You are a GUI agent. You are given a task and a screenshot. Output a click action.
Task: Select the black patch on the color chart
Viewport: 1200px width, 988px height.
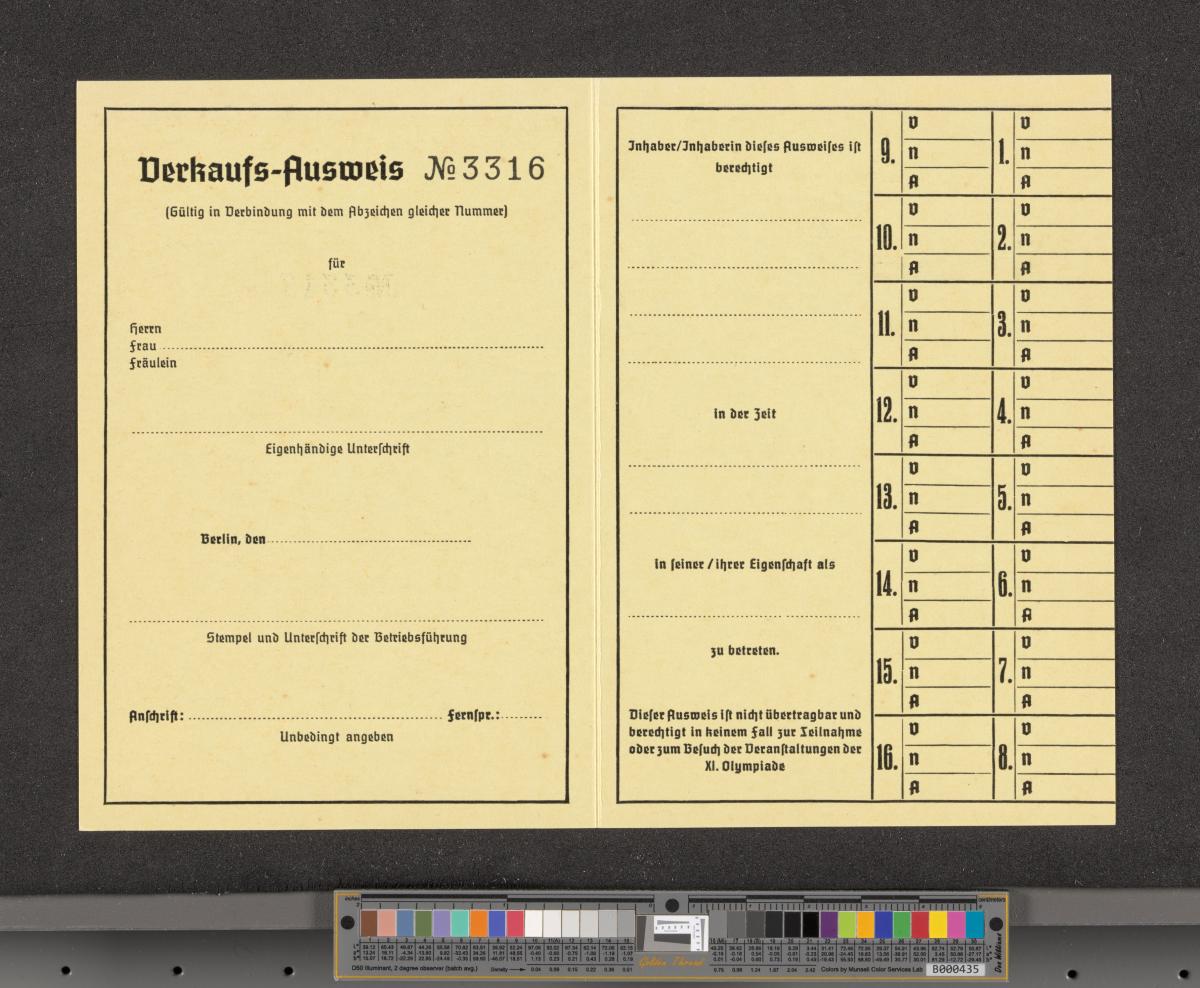point(810,924)
